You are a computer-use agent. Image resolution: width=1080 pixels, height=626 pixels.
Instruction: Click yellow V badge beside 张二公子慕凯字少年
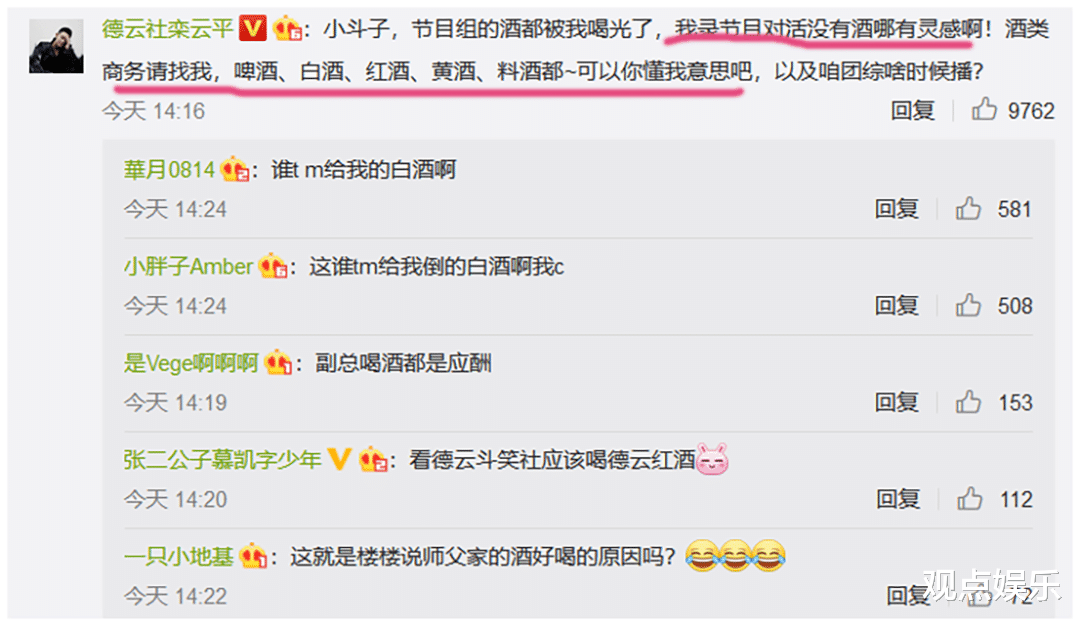coord(339,459)
